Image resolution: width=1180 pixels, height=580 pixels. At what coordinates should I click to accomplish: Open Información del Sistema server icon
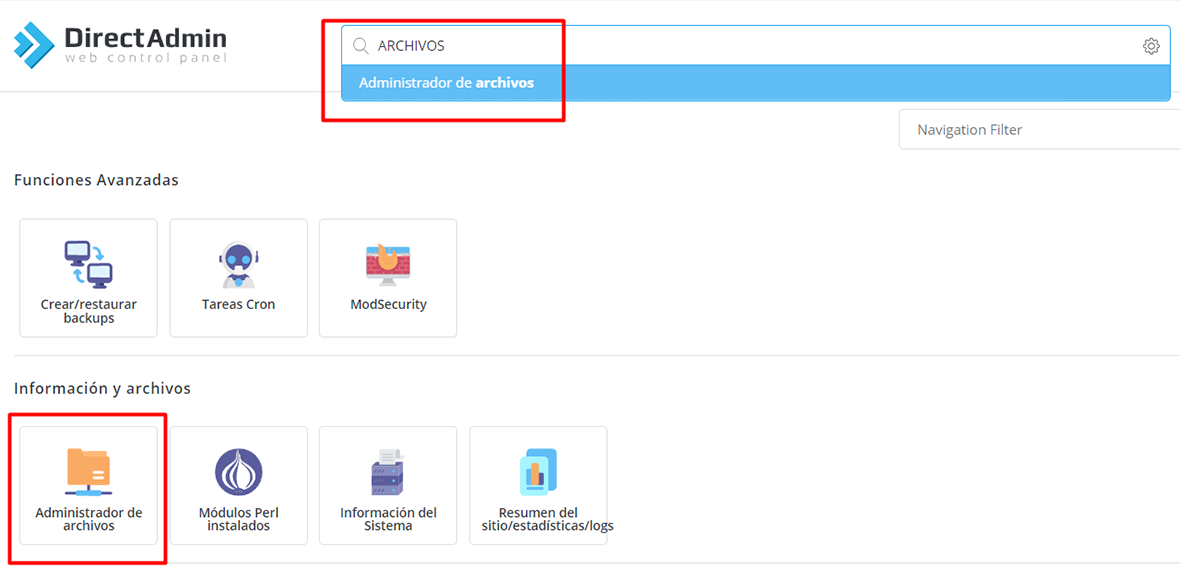click(x=388, y=472)
